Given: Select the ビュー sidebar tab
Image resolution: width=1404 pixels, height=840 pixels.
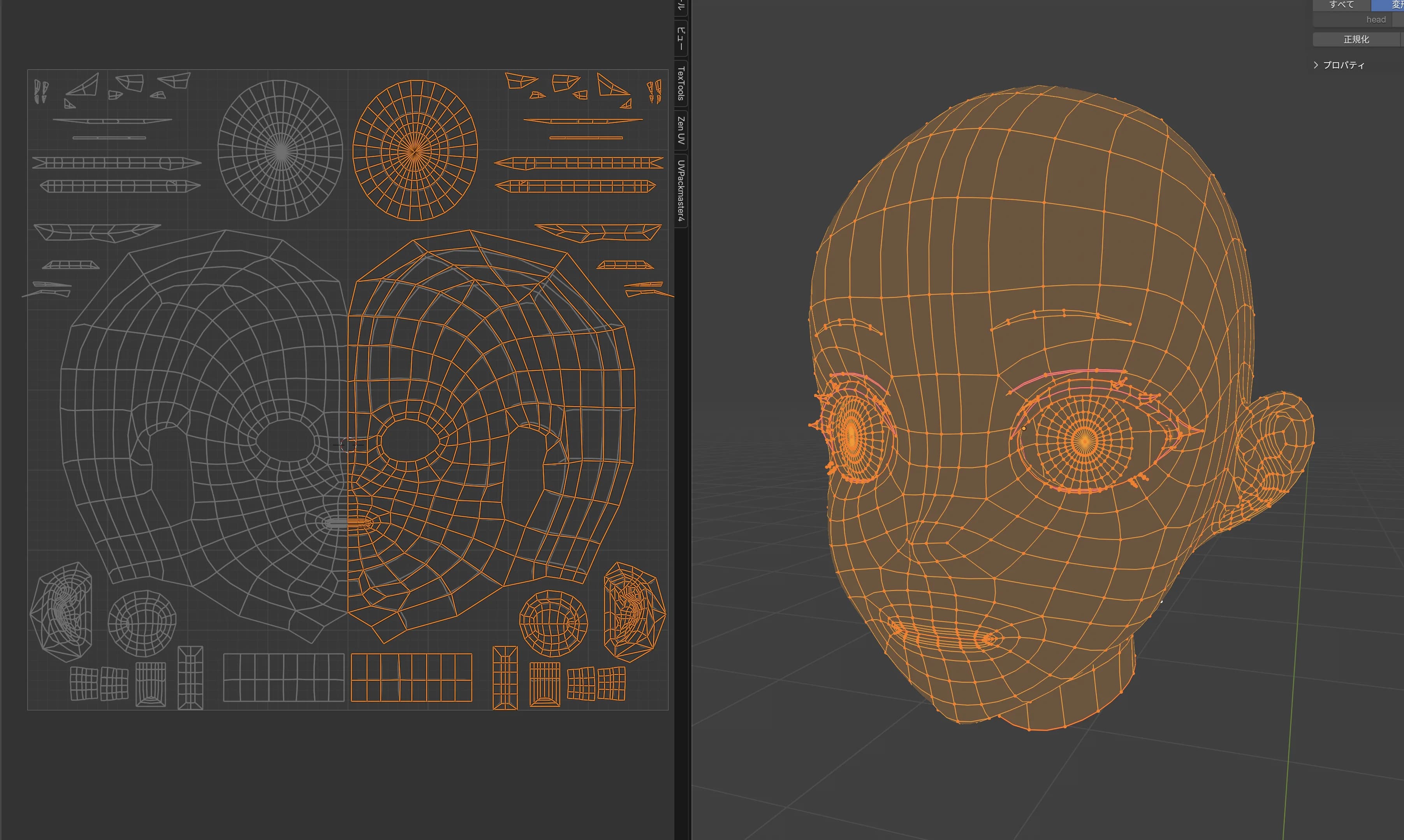Looking at the screenshot, I should pos(681,38).
